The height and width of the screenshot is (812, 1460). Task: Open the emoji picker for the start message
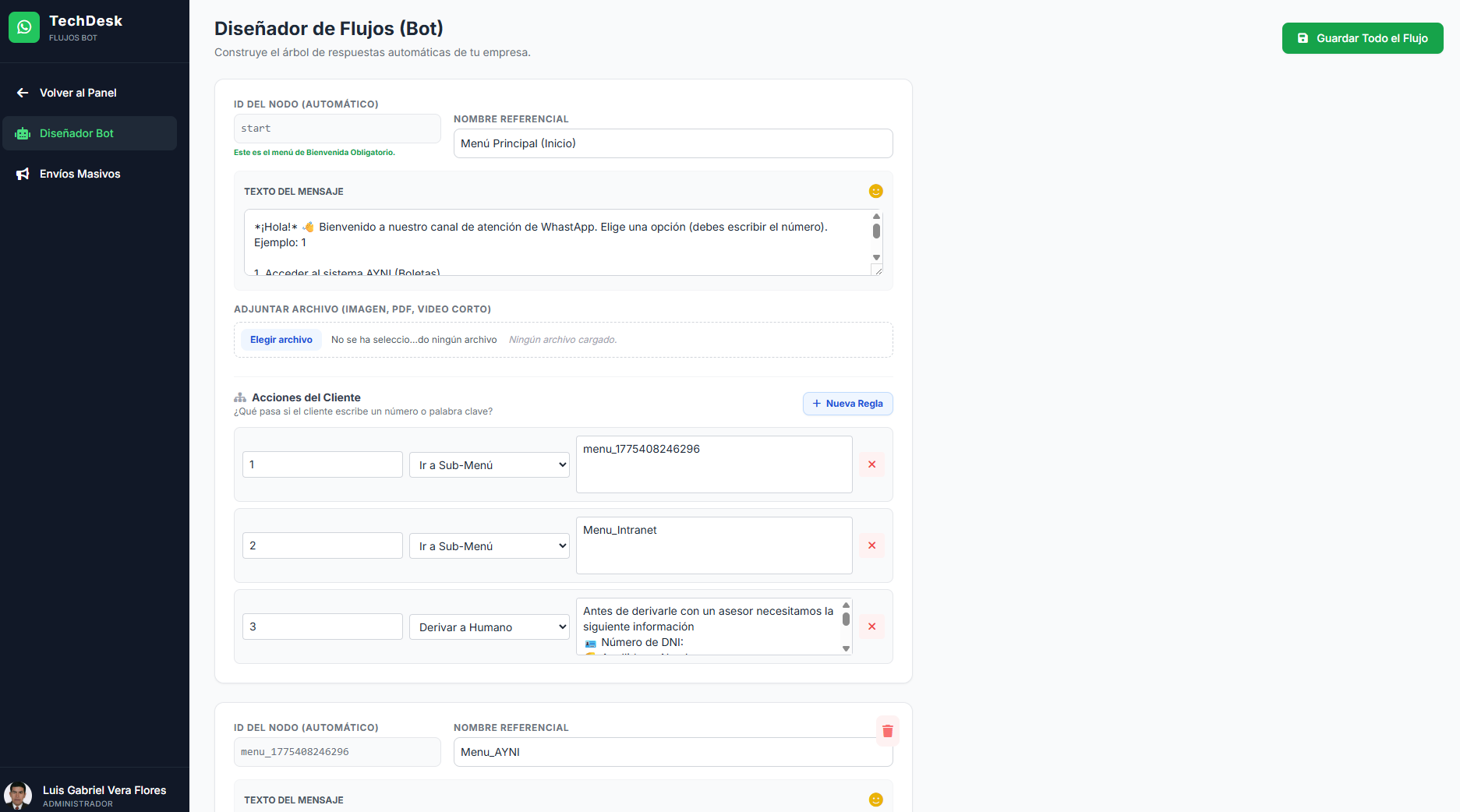(x=875, y=191)
